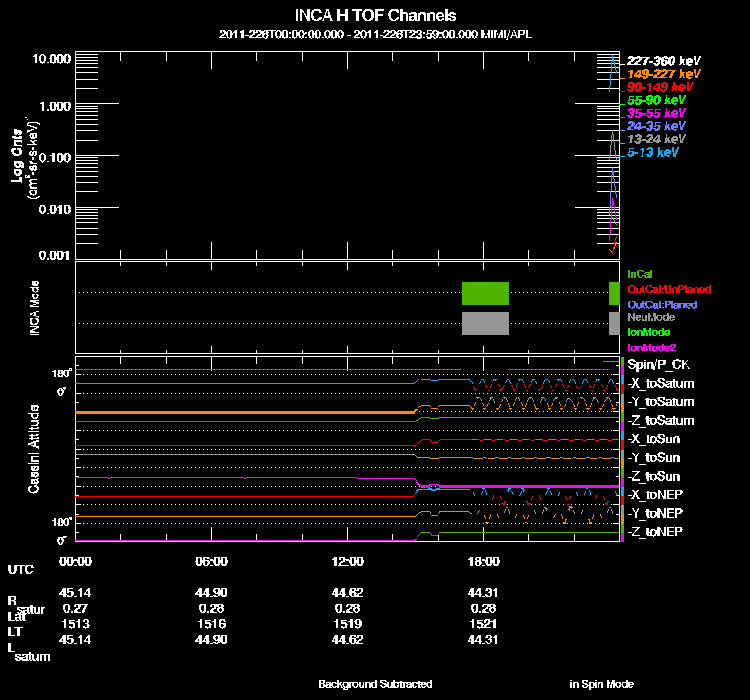Click the -X_toSaturn attitude label
The image size is (750, 700).
click(x=660, y=384)
